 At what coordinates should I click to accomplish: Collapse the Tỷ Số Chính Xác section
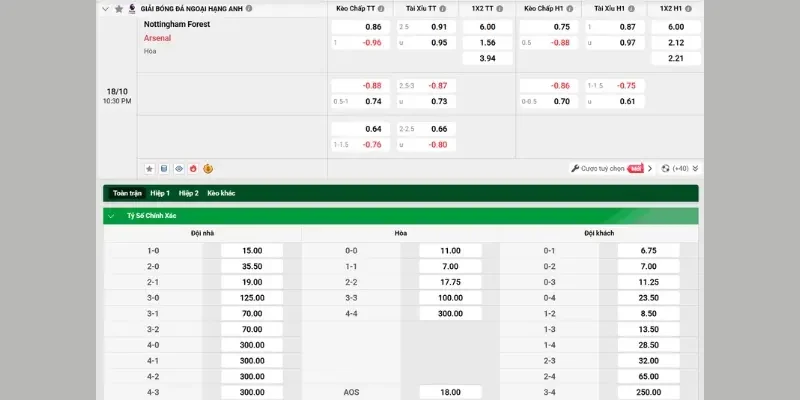[111, 216]
